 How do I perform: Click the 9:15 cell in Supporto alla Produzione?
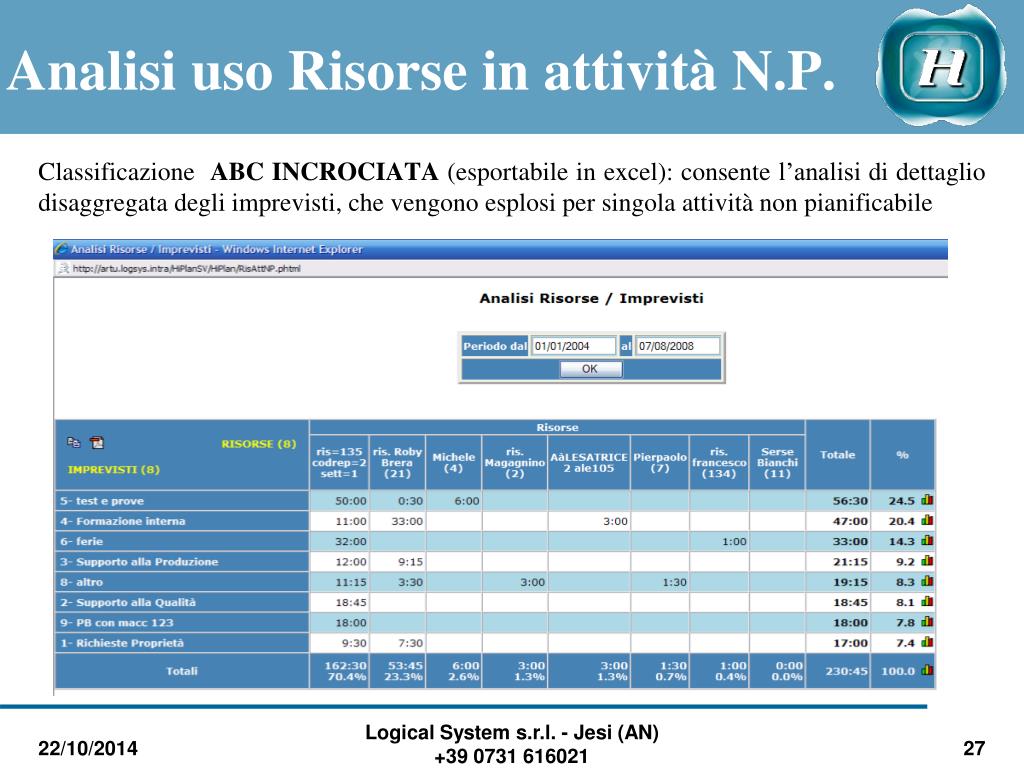(397, 562)
